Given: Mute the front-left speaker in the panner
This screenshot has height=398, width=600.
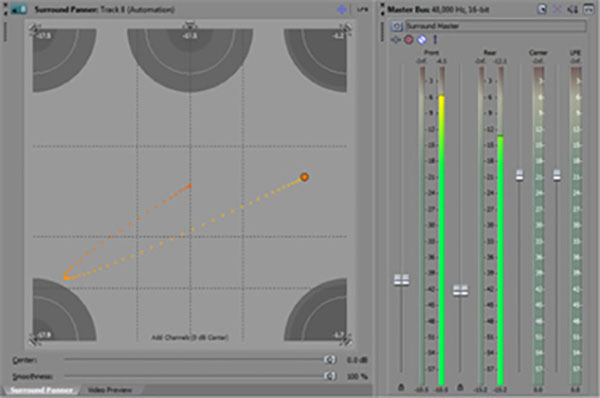Looking at the screenshot, I should pyautogui.click(x=35, y=28).
